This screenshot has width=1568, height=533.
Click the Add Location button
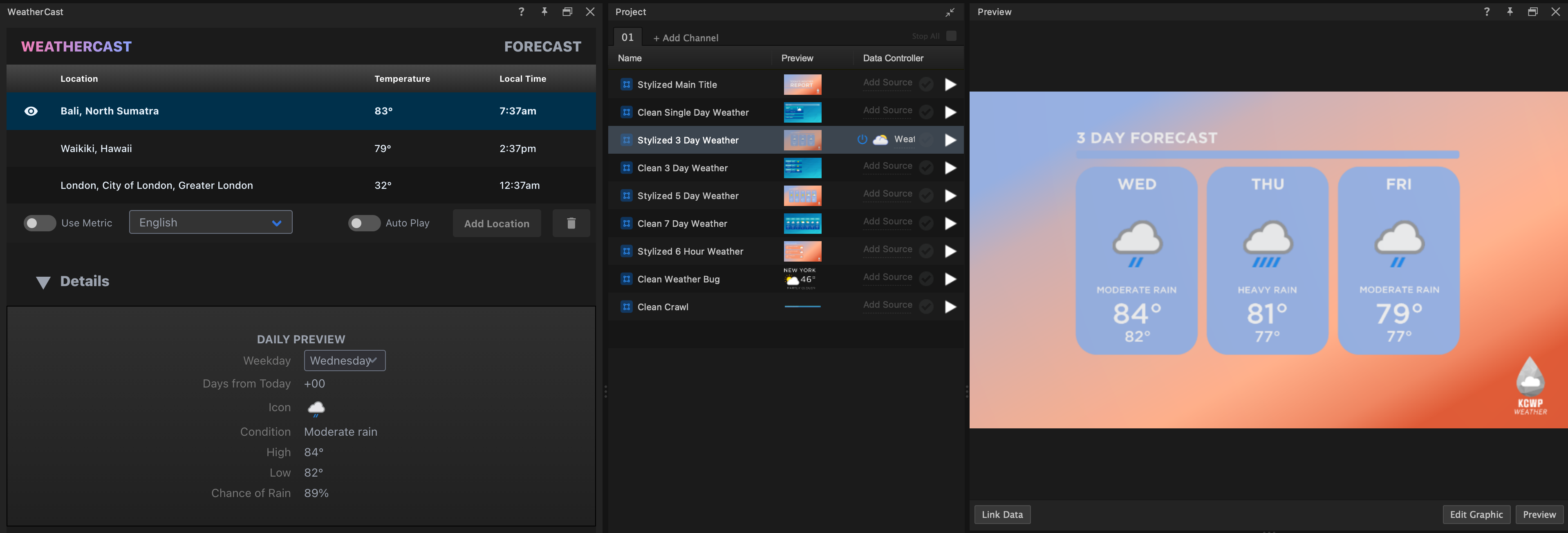point(497,223)
